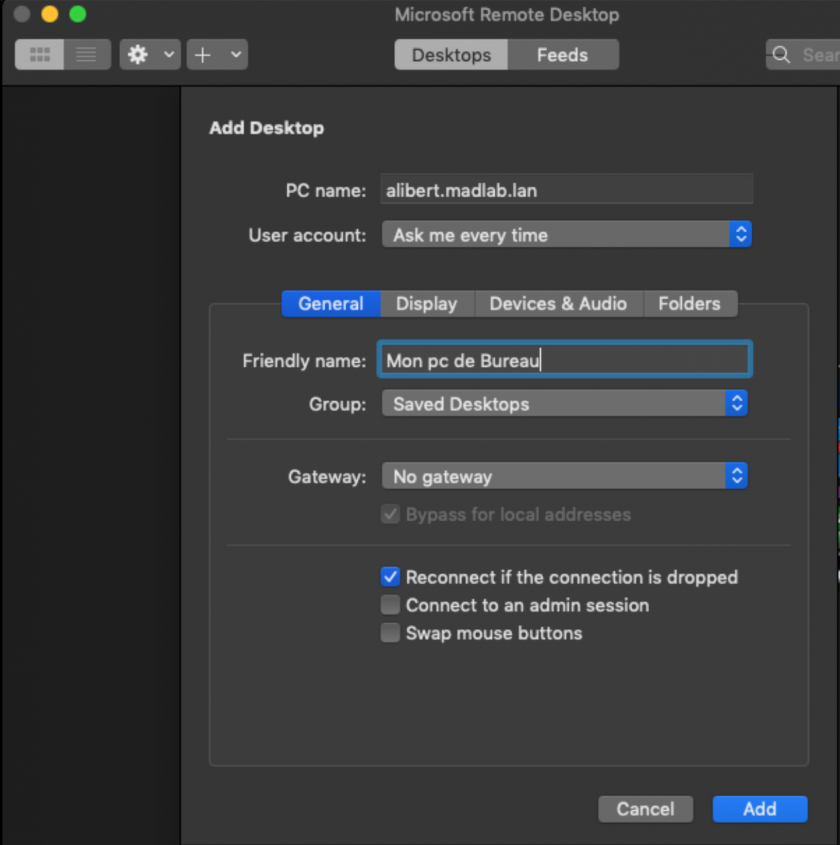This screenshot has height=845, width=840.
Task: Check Swap mouse buttons
Action: (x=390, y=633)
